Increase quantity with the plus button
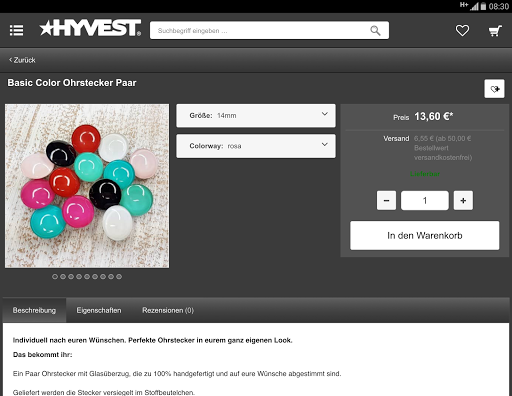Viewport: 512px width, 396px height. tap(463, 200)
